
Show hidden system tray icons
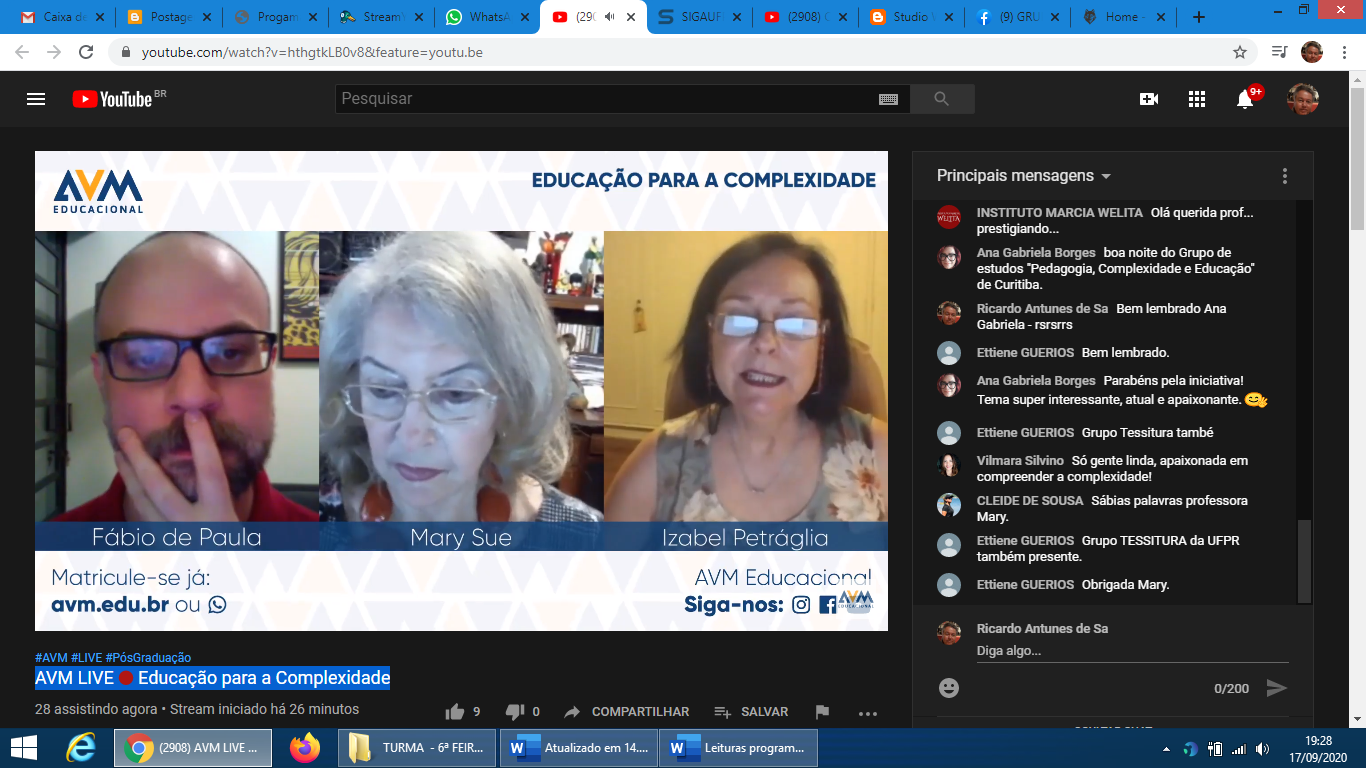click(x=1167, y=749)
